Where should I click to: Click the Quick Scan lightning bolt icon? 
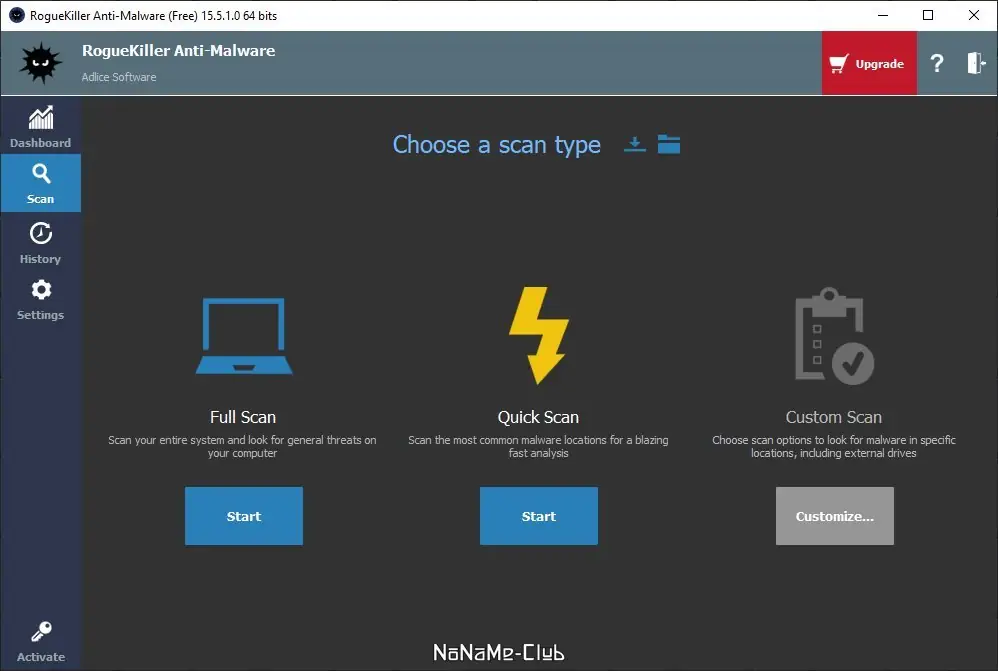click(538, 336)
